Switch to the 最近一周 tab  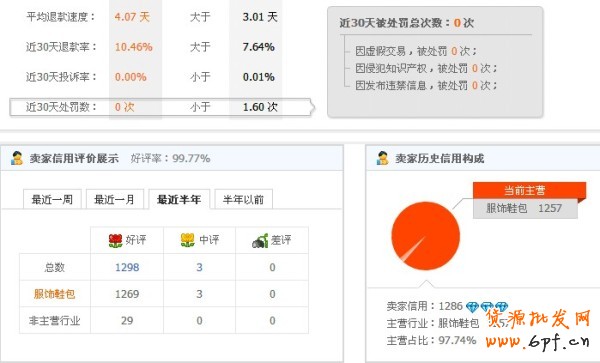52,199
